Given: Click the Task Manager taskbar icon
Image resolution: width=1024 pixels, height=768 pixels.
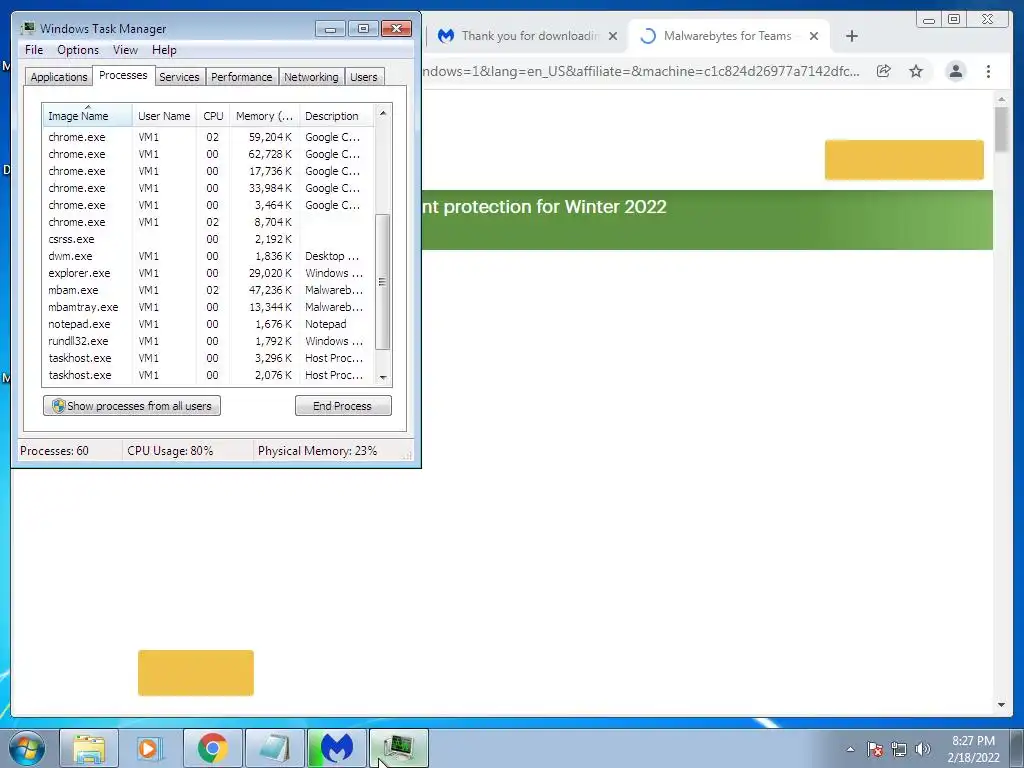Looking at the screenshot, I should pos(398,748).
